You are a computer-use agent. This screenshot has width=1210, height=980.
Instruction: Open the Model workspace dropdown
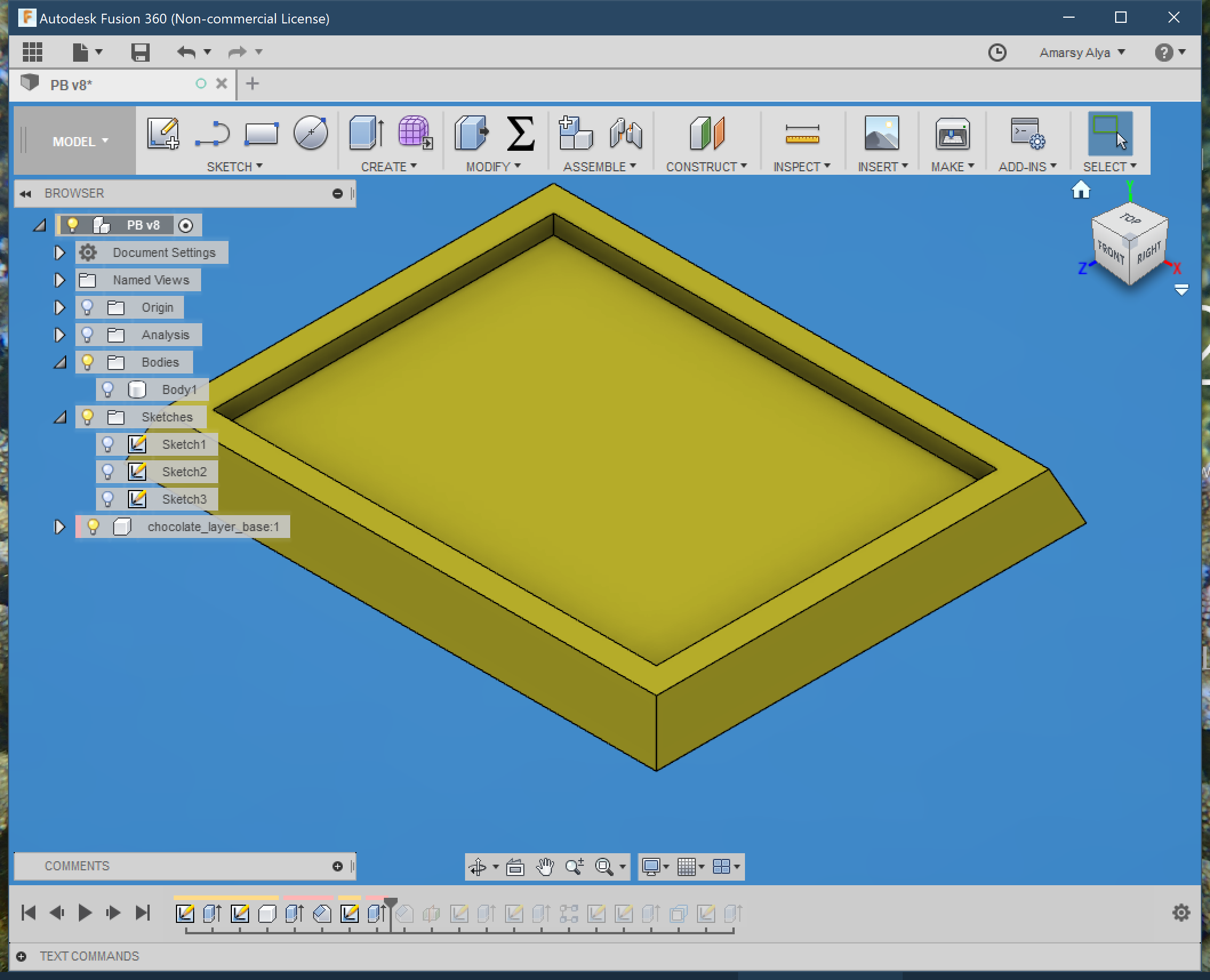click(80, 140)
